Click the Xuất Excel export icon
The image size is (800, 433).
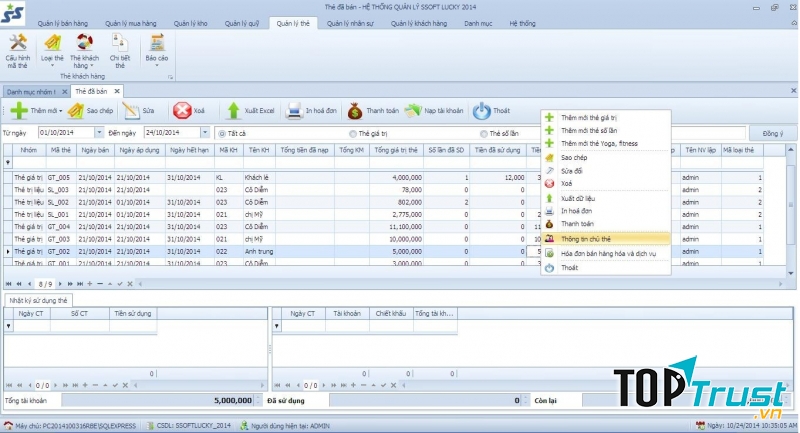[233, 111]
